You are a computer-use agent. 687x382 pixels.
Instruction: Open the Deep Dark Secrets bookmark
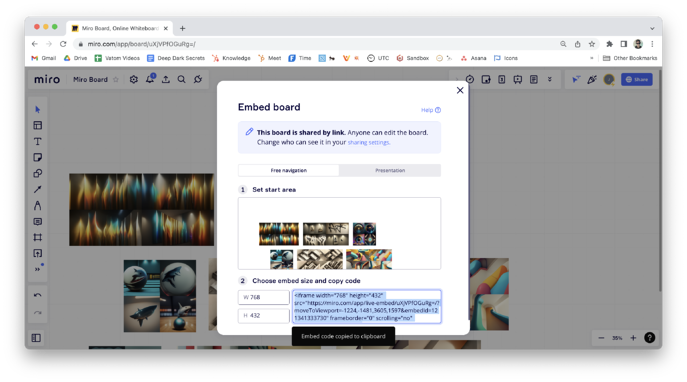[x=176, y=58]
